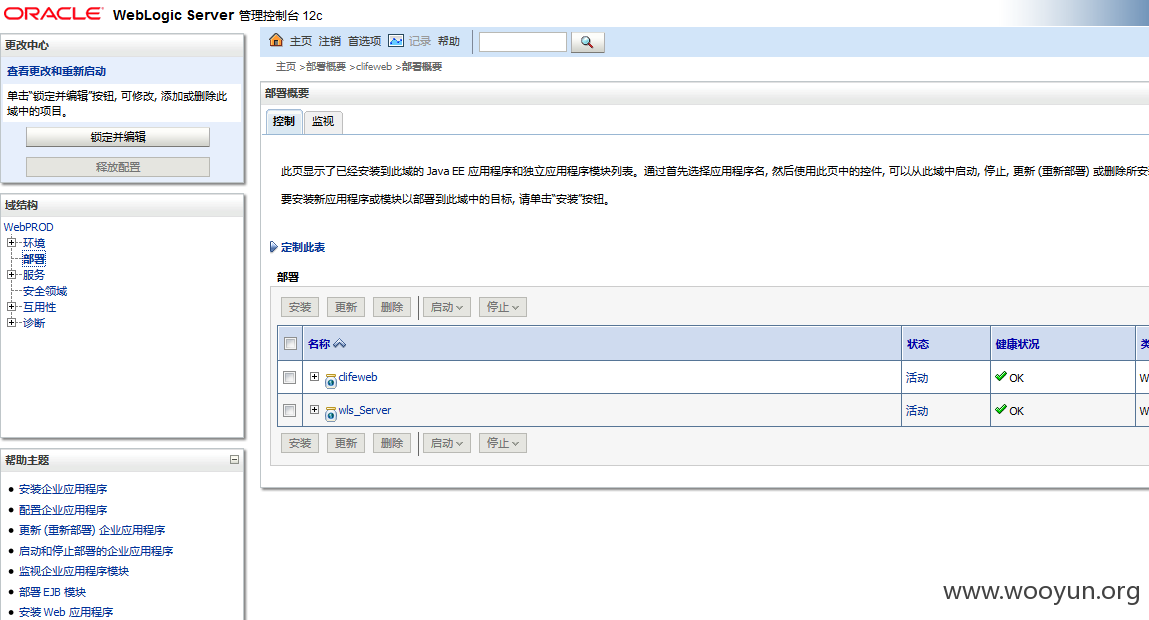This screenshot has width=1149, height=620.
Task: Expand the clifeweb deployment row
Action: tap(314, 377)
